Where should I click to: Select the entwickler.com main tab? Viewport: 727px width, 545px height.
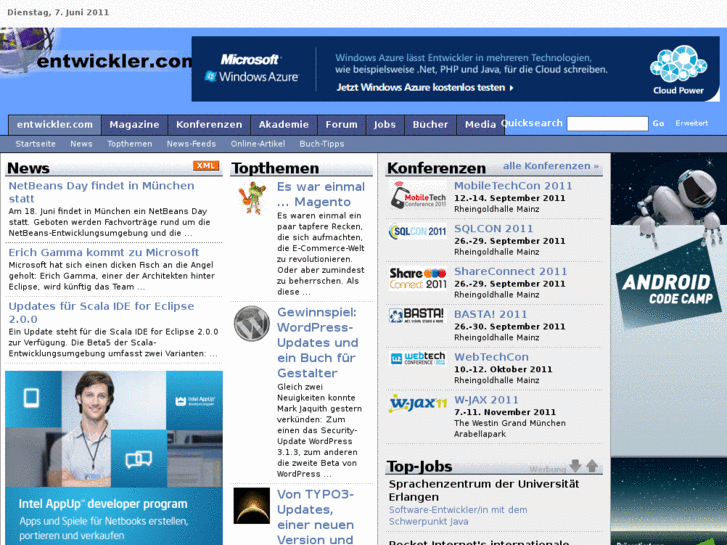(x=55, y=125)
